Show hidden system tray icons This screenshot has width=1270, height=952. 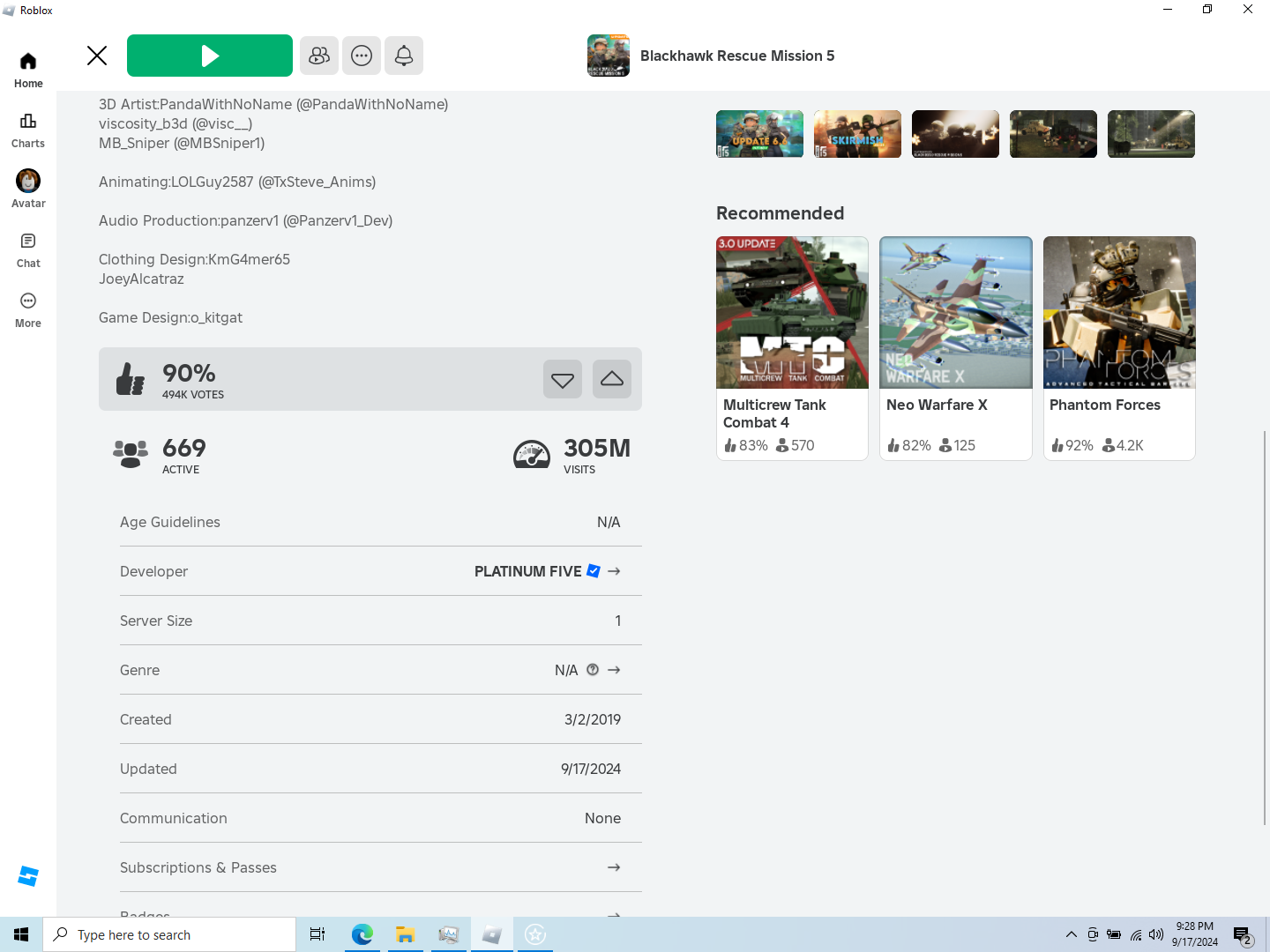tap(1071, 934)
